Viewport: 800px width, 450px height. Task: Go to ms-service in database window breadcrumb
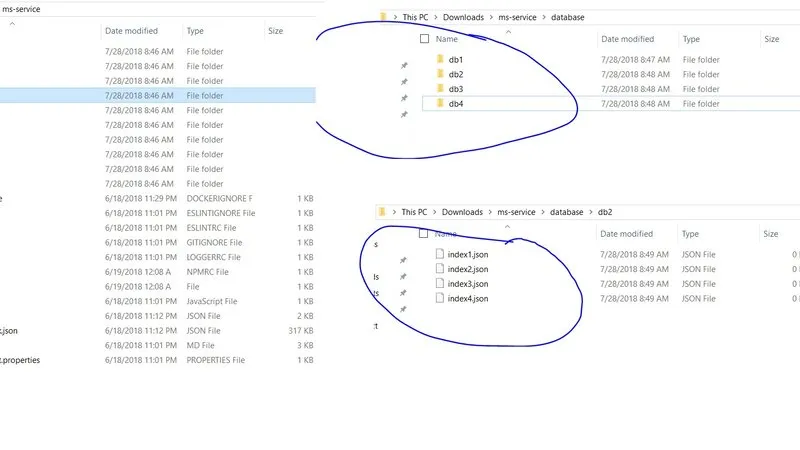pos(520,17)
